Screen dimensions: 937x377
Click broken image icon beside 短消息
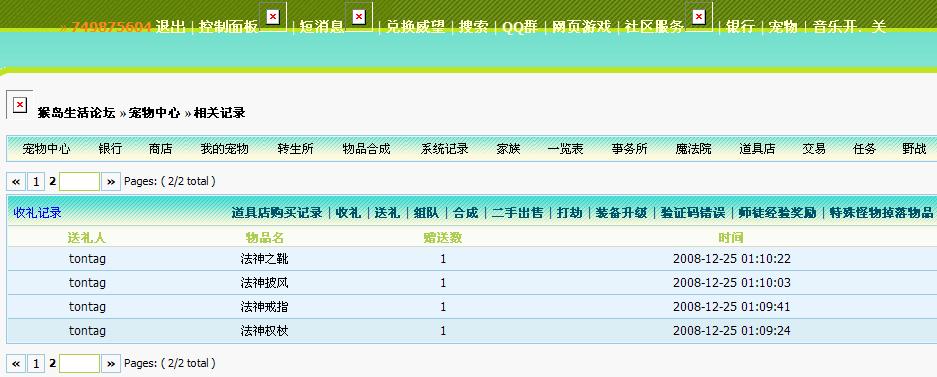pyautogui.click(x=359, y=17)
